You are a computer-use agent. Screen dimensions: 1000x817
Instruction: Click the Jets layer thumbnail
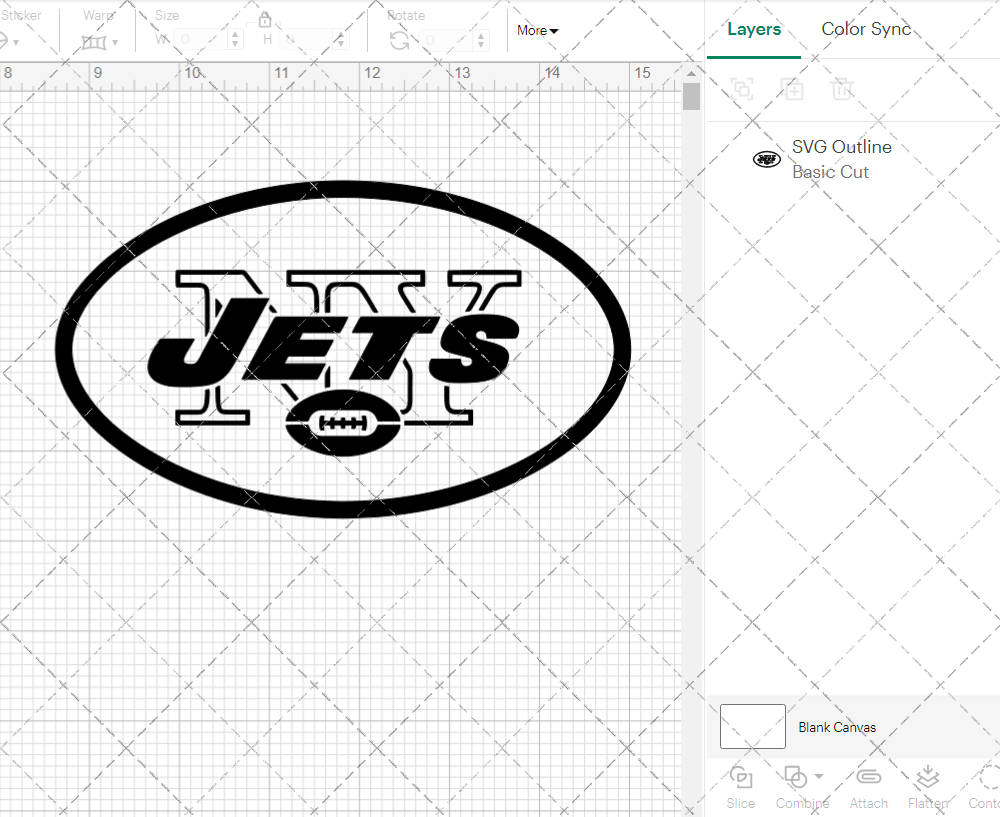pos(767,159)
